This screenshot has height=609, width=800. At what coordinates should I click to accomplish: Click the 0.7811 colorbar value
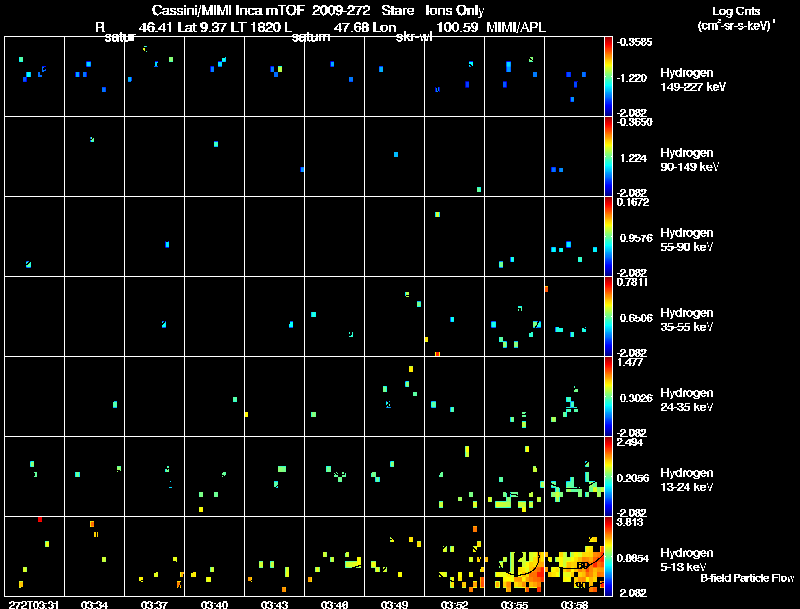point(632,282)
